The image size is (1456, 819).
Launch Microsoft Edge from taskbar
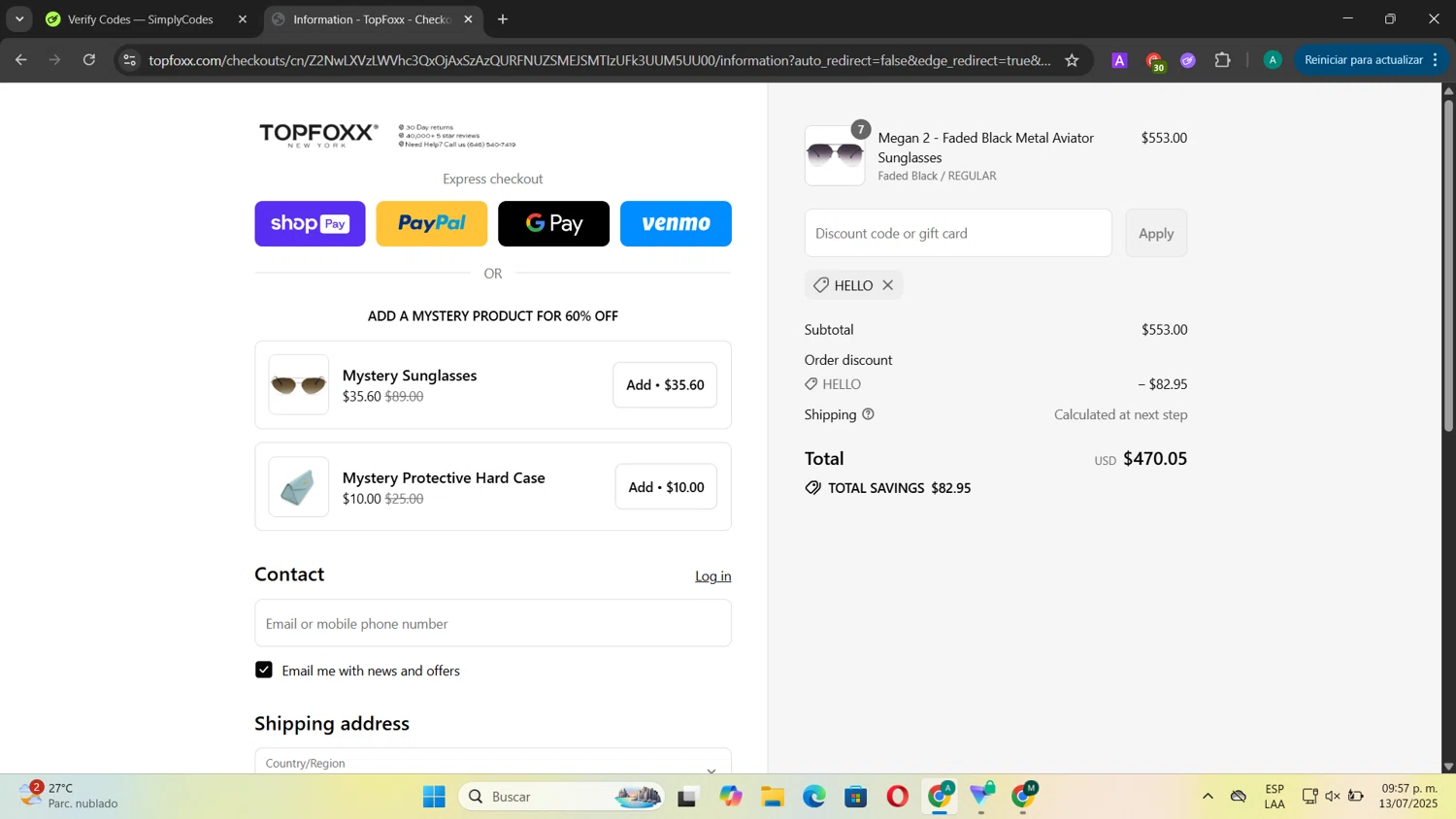click(813, 797)
